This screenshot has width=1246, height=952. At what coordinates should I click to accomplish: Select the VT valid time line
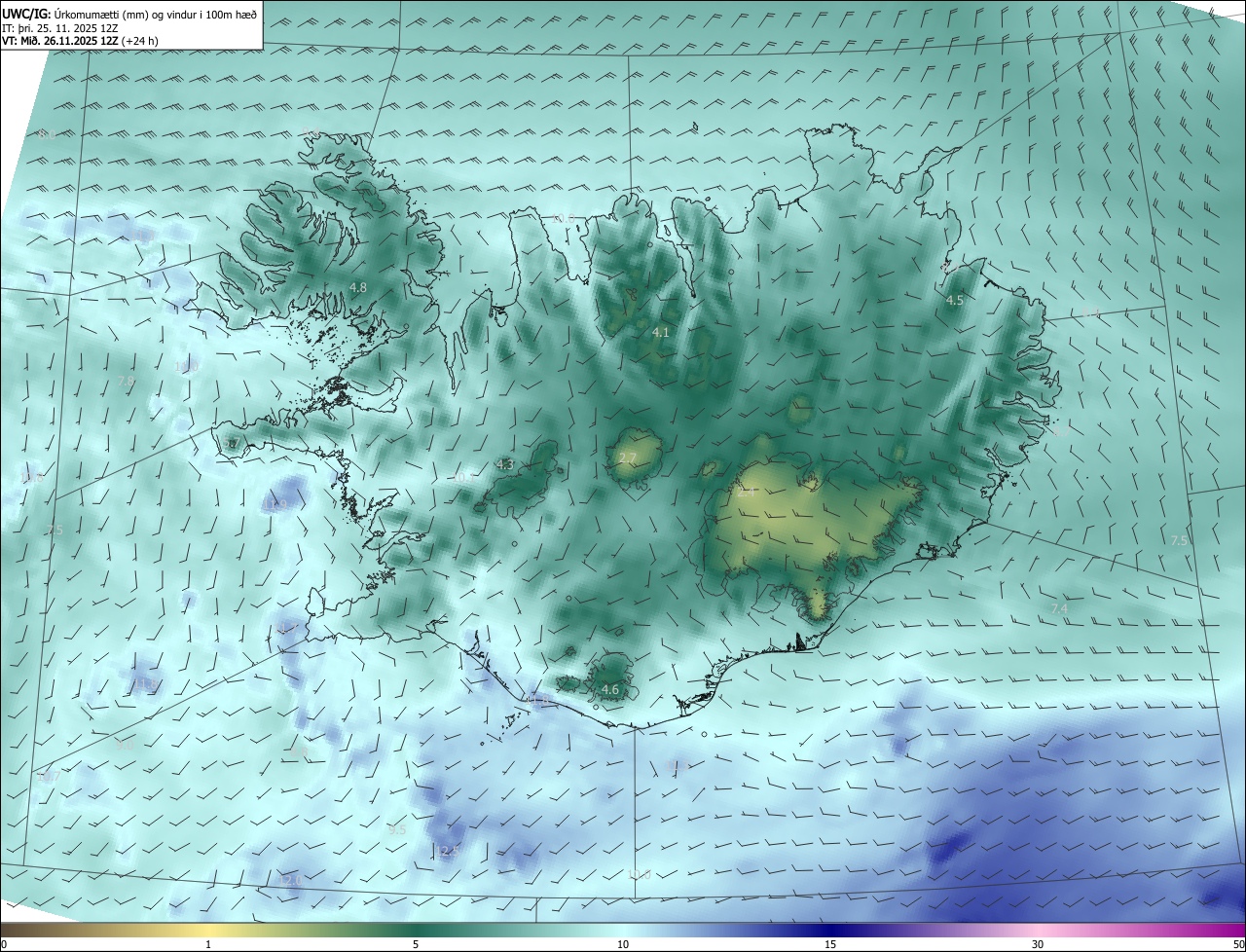[x=80, y=41]
